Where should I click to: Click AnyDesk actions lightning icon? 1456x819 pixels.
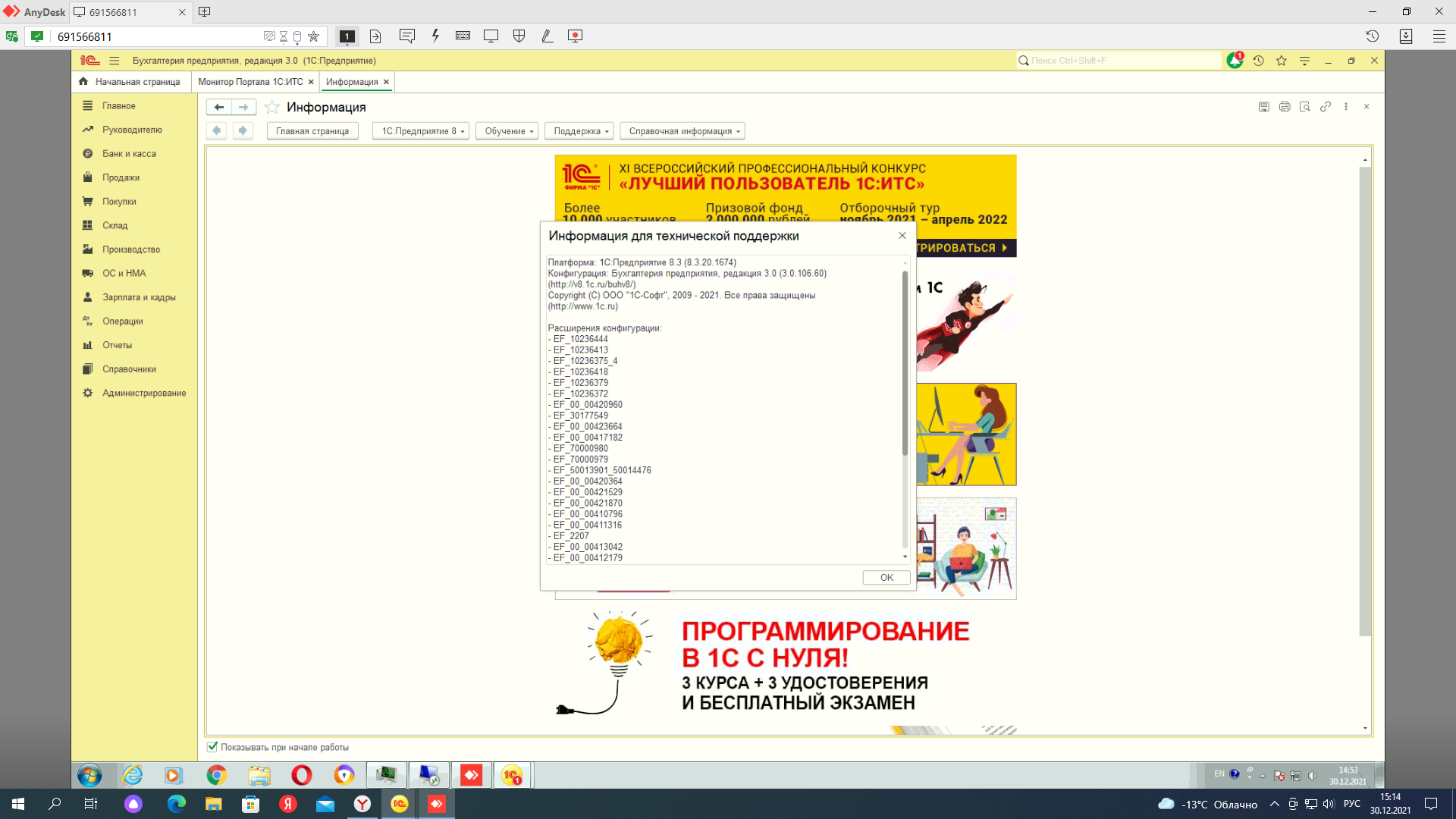pos(435,36)
